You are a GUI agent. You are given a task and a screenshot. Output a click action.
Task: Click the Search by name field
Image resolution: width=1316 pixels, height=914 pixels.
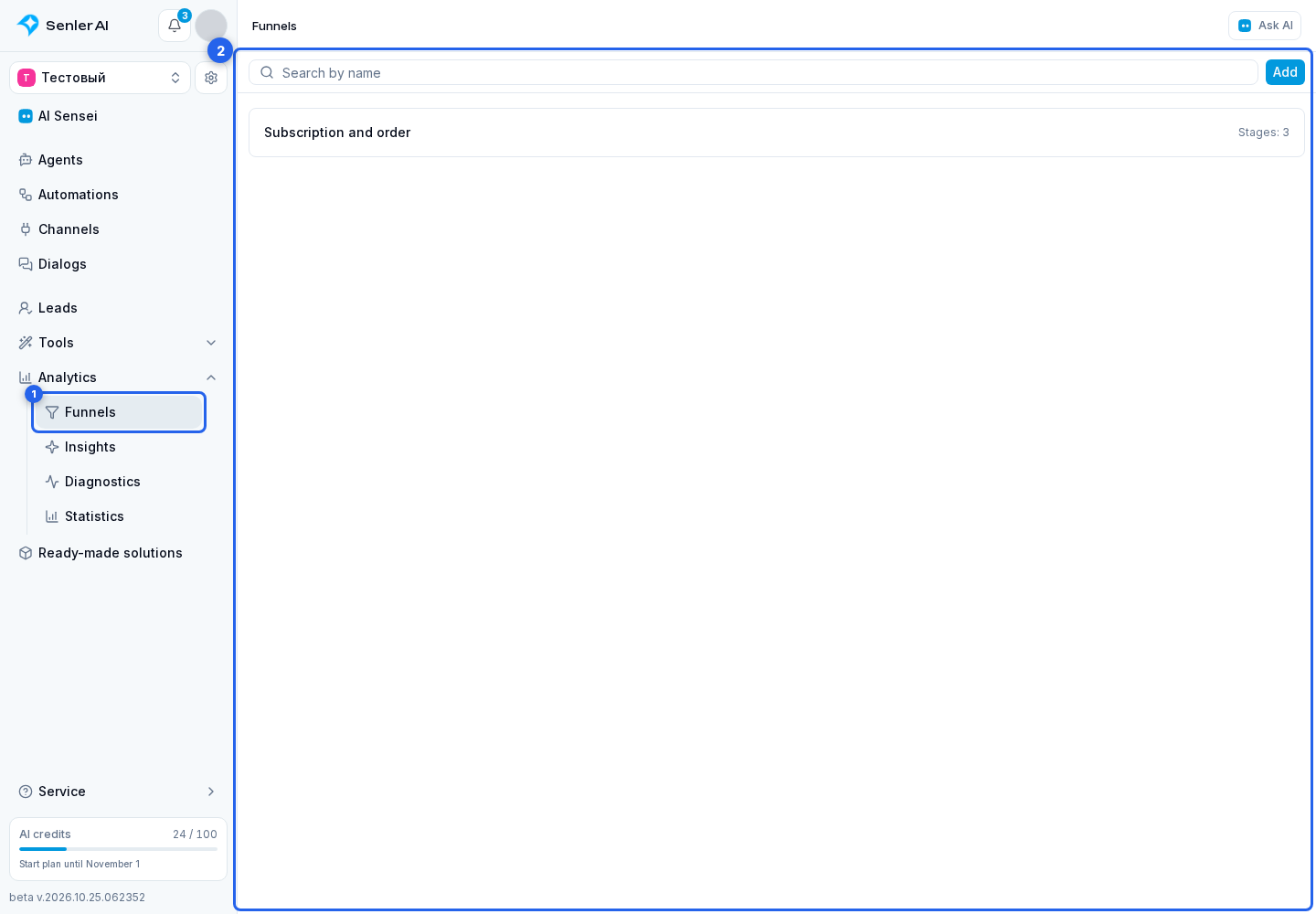(x=753, y=72)
